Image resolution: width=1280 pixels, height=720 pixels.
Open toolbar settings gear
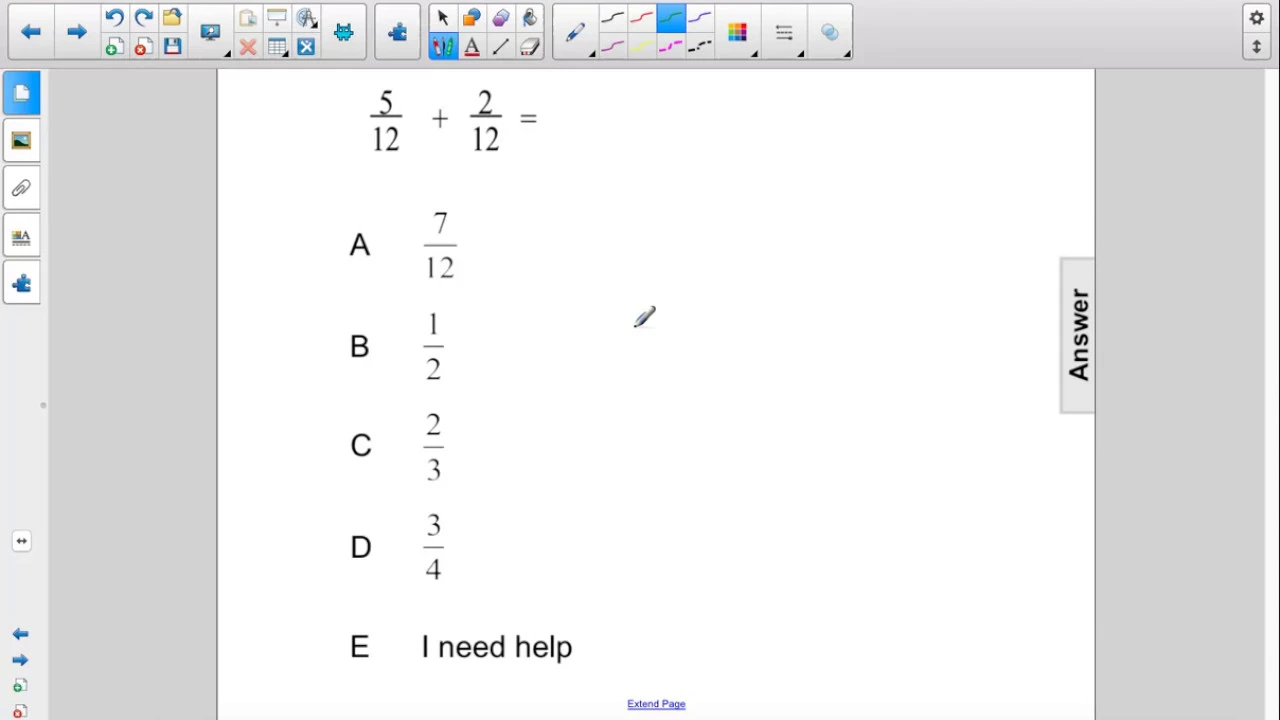(x=1257, y=18)
